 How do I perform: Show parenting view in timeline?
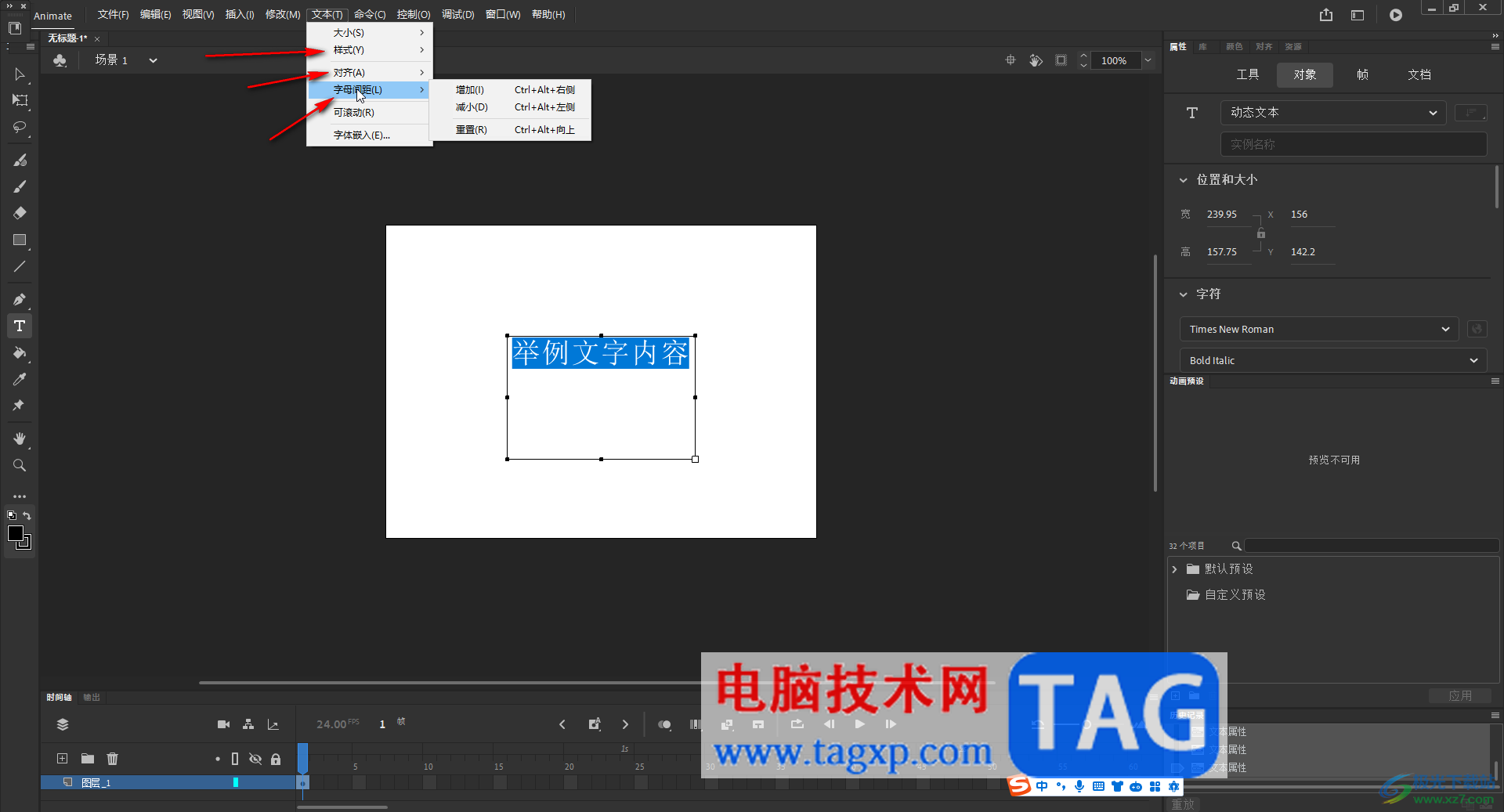tap(248, 724)
